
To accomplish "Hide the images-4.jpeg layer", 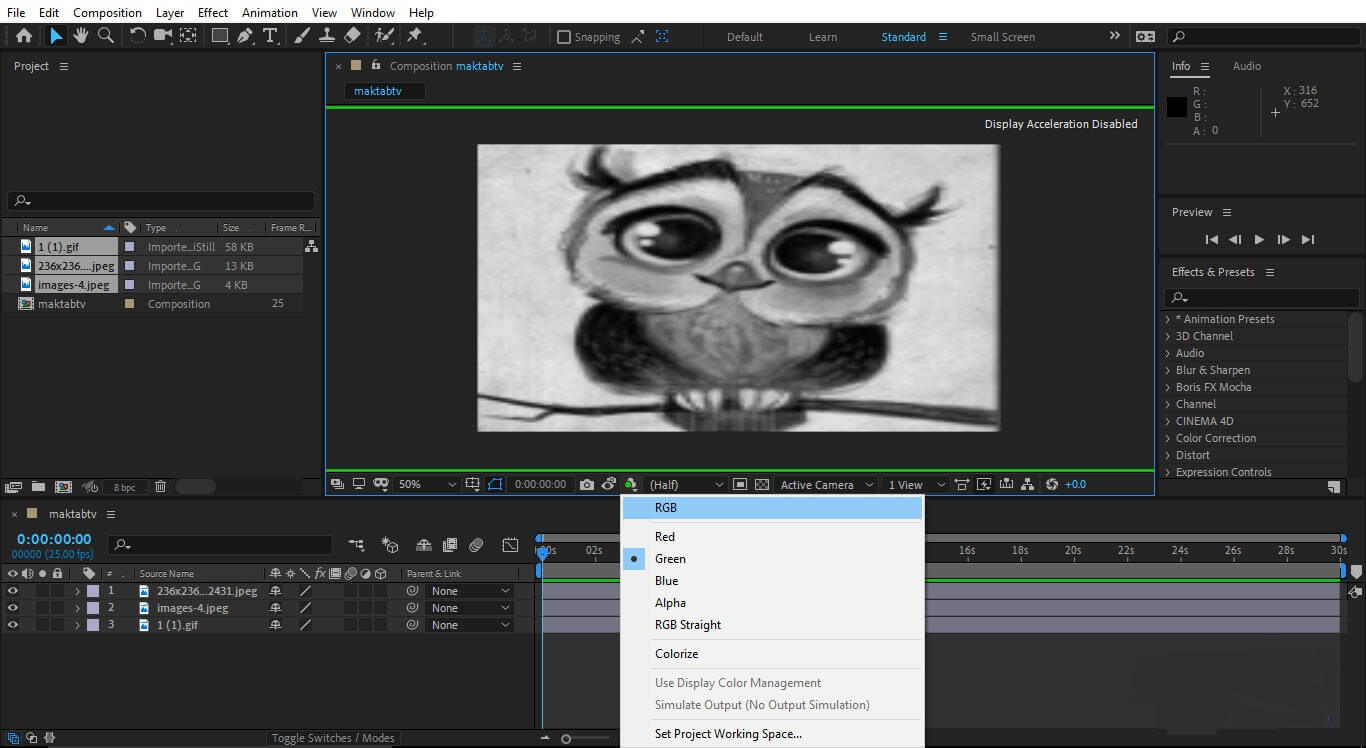I will 13,608.
